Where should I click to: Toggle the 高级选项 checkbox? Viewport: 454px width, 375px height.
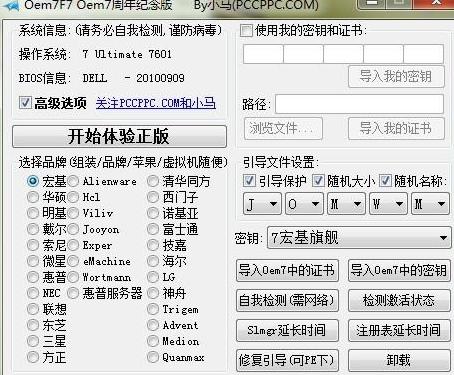25,103
